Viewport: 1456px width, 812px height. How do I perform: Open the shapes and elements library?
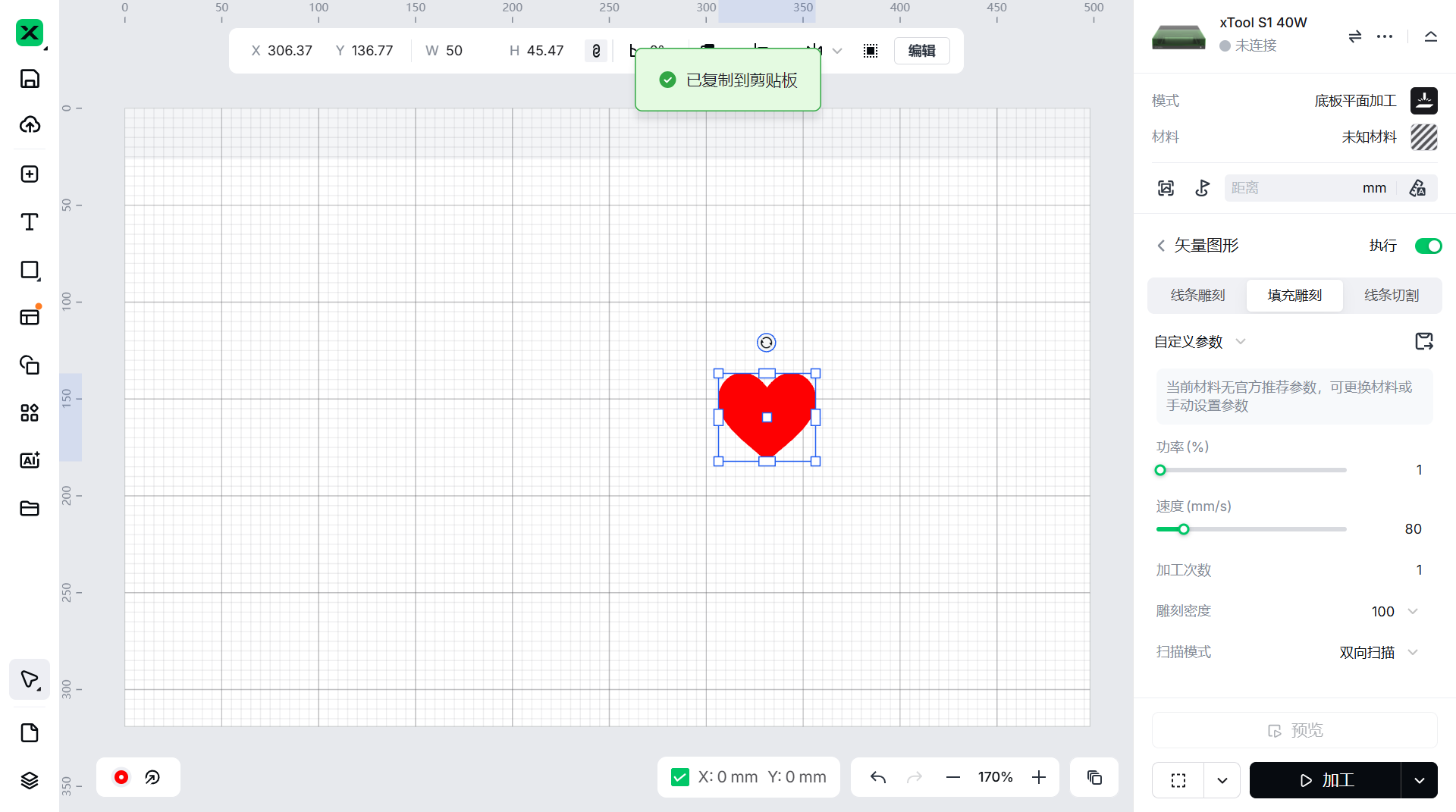[30, 413]
